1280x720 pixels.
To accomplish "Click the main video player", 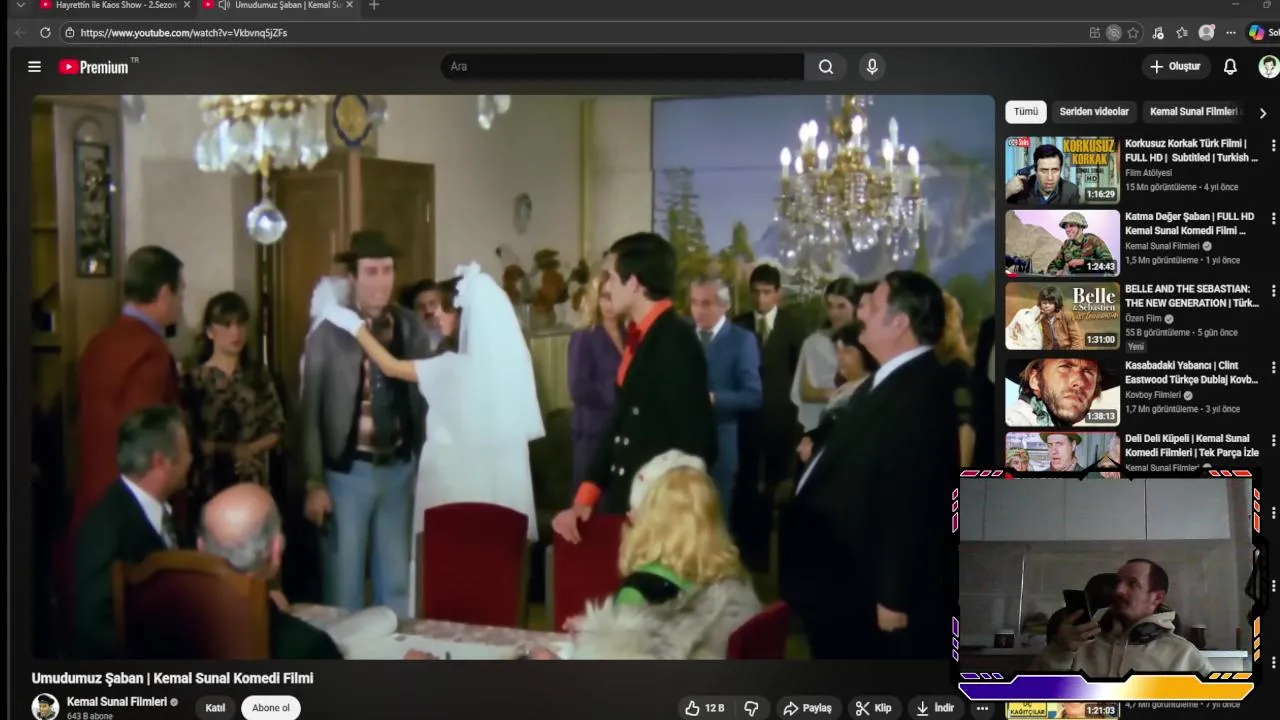I will click(513, 377).
